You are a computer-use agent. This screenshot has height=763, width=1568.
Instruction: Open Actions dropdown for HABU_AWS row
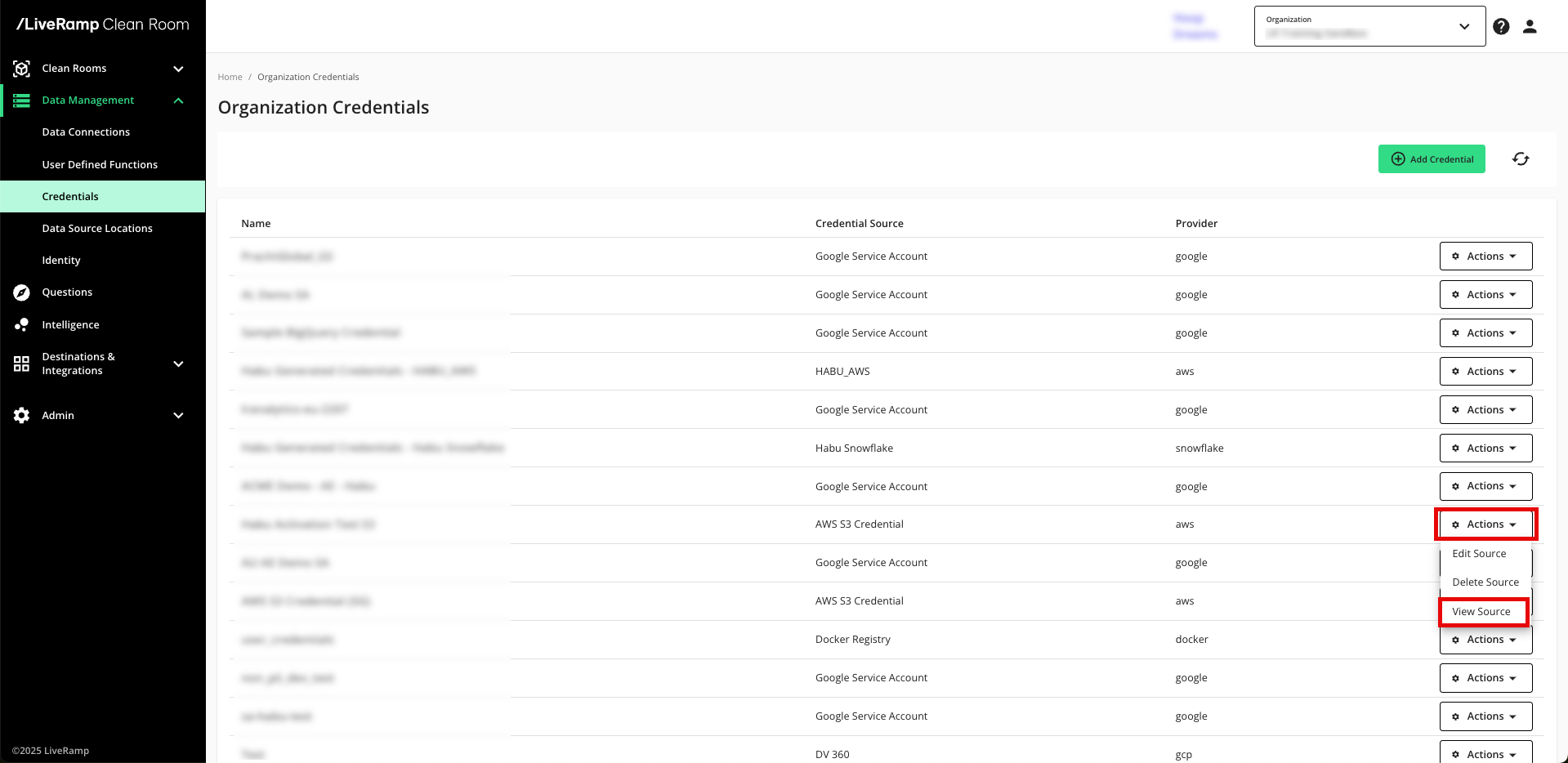point(1485,372)
